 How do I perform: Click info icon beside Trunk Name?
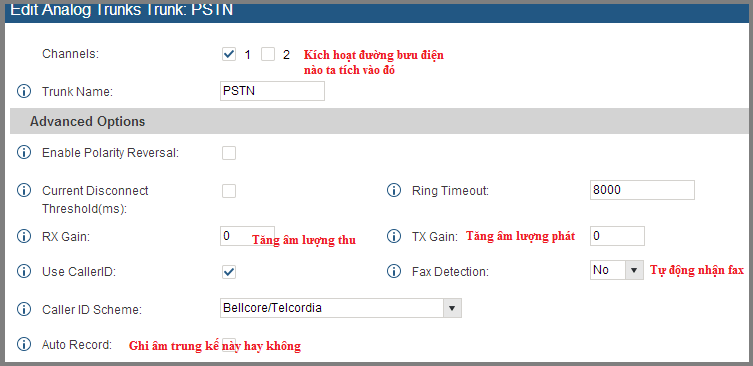(24, 91)
